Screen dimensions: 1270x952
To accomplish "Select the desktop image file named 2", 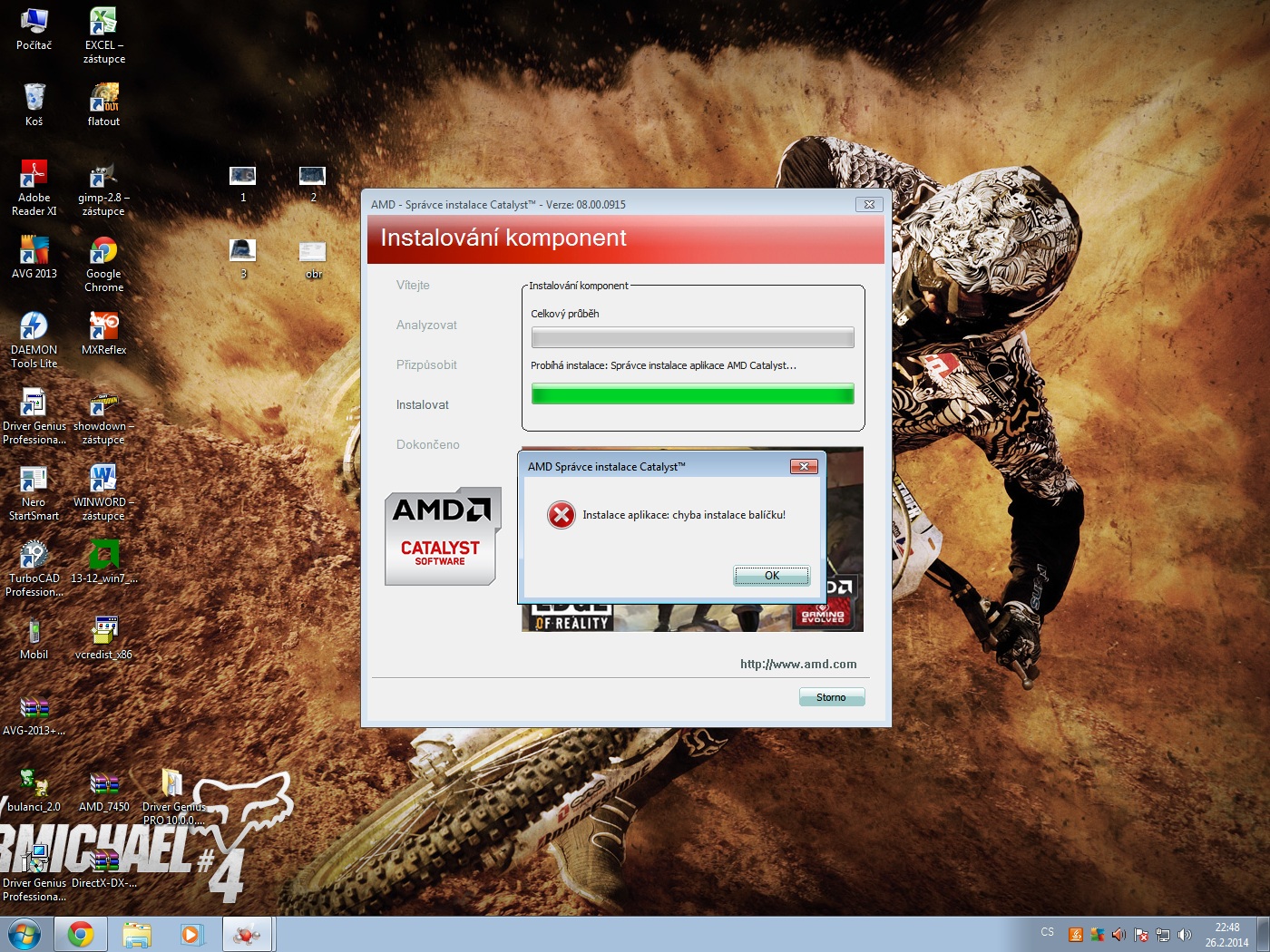I will (313, 183).
